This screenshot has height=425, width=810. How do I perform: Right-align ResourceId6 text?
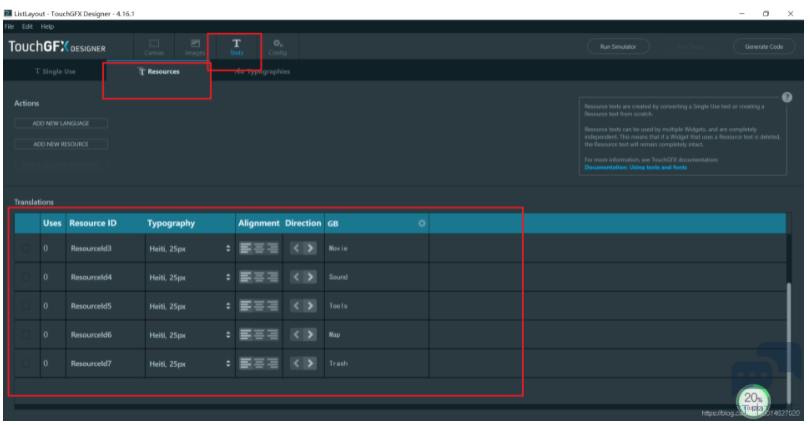[272, 335]
